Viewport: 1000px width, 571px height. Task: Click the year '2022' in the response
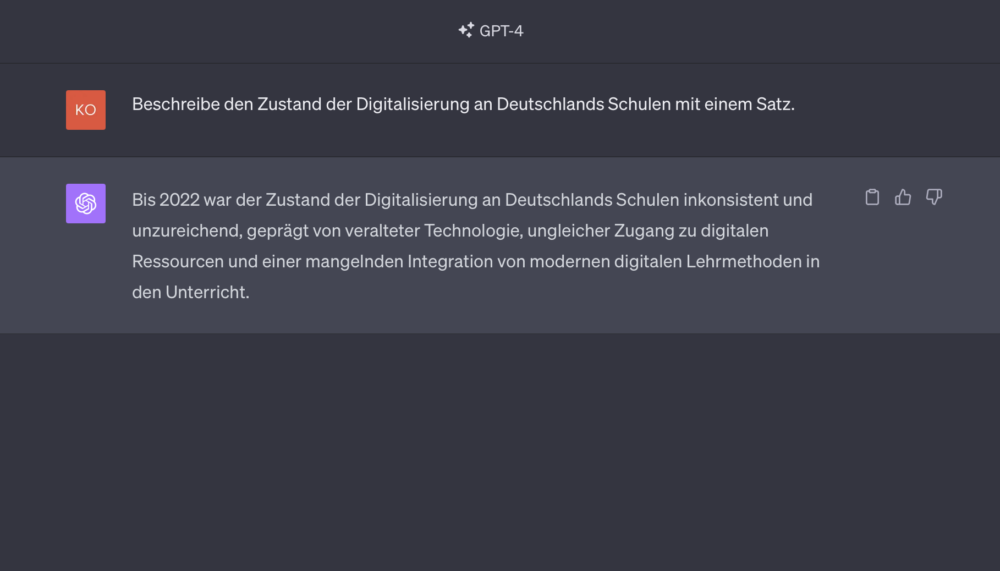(x=180, y=200)
